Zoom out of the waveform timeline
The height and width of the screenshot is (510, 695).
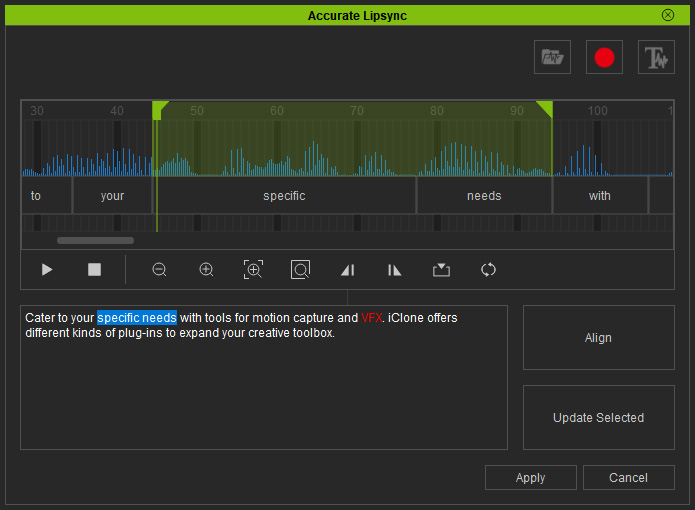[159, 269]
